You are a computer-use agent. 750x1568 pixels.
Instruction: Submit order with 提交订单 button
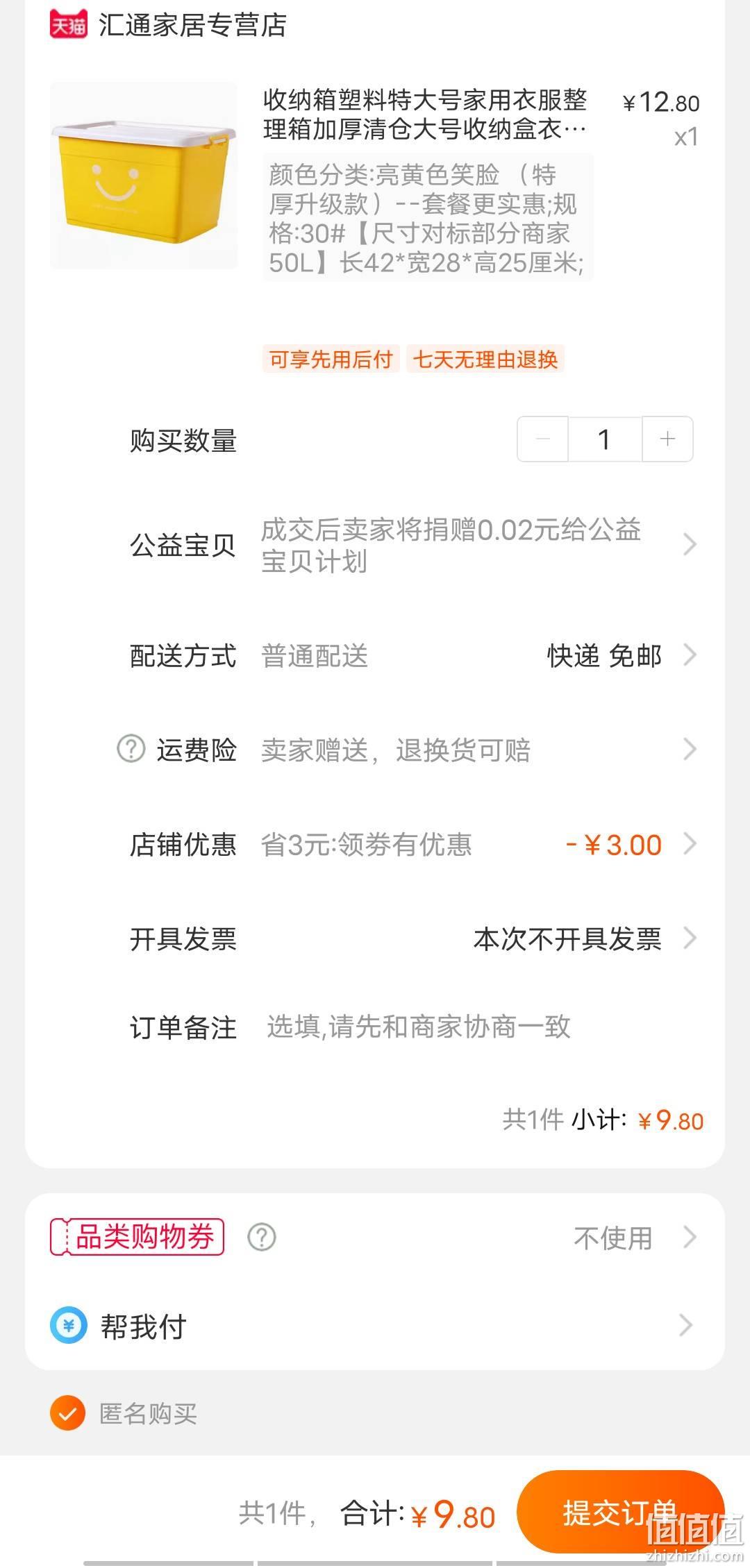[x=621, y=1513]
